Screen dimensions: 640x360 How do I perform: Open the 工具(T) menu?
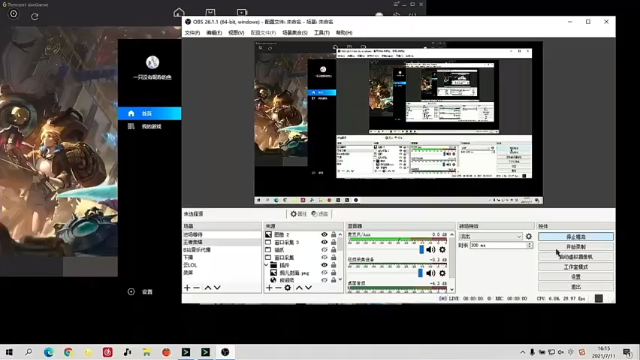[x=322, y=33]
